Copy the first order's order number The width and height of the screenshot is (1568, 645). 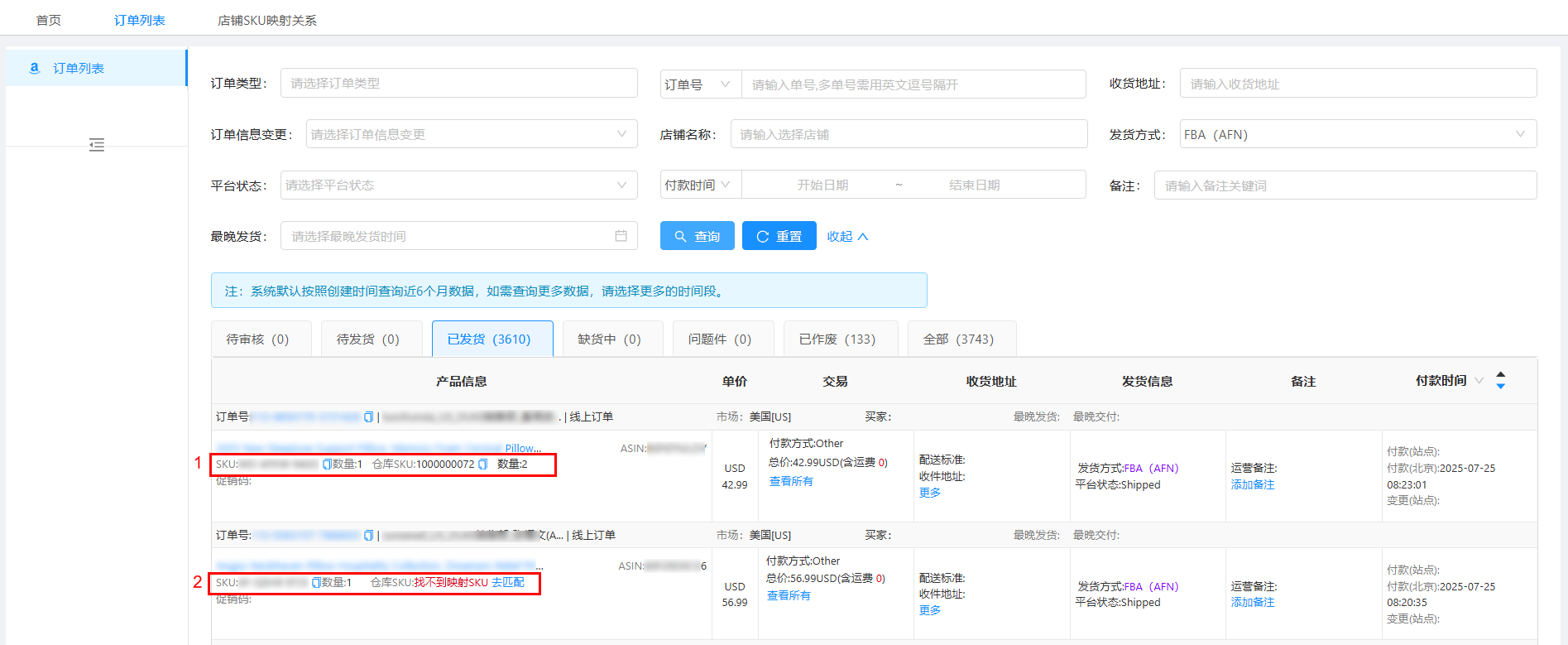pyautogui.click(x=369, y=417)
